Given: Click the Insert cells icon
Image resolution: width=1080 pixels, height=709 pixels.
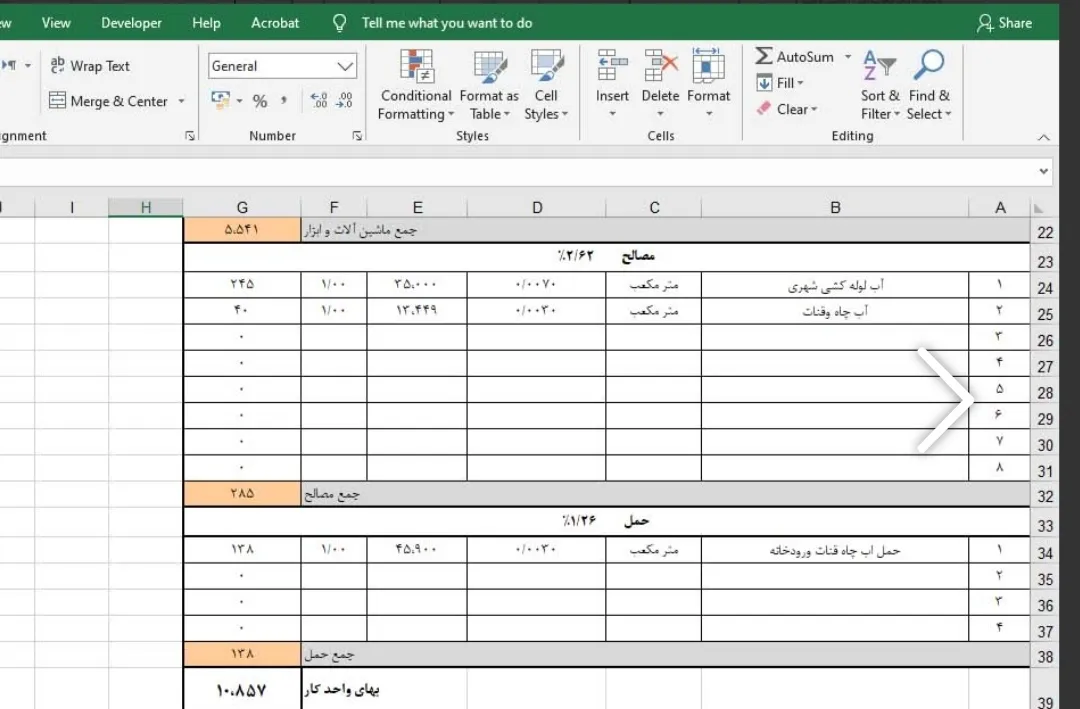Looking at the screenshot, I should point(612,67).
